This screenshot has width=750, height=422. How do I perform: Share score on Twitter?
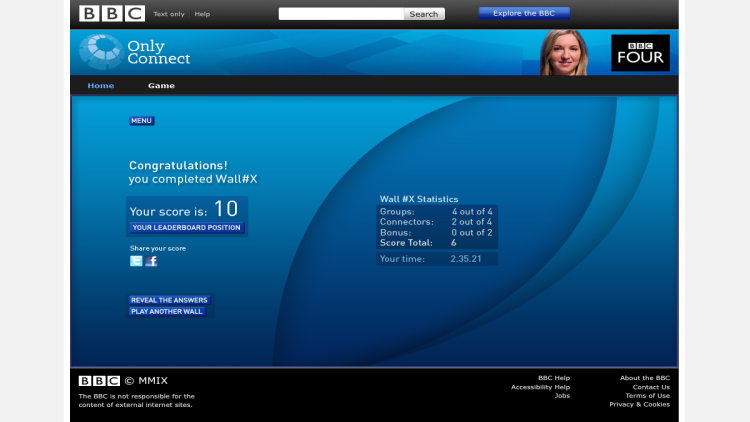[x=136, y=261]
